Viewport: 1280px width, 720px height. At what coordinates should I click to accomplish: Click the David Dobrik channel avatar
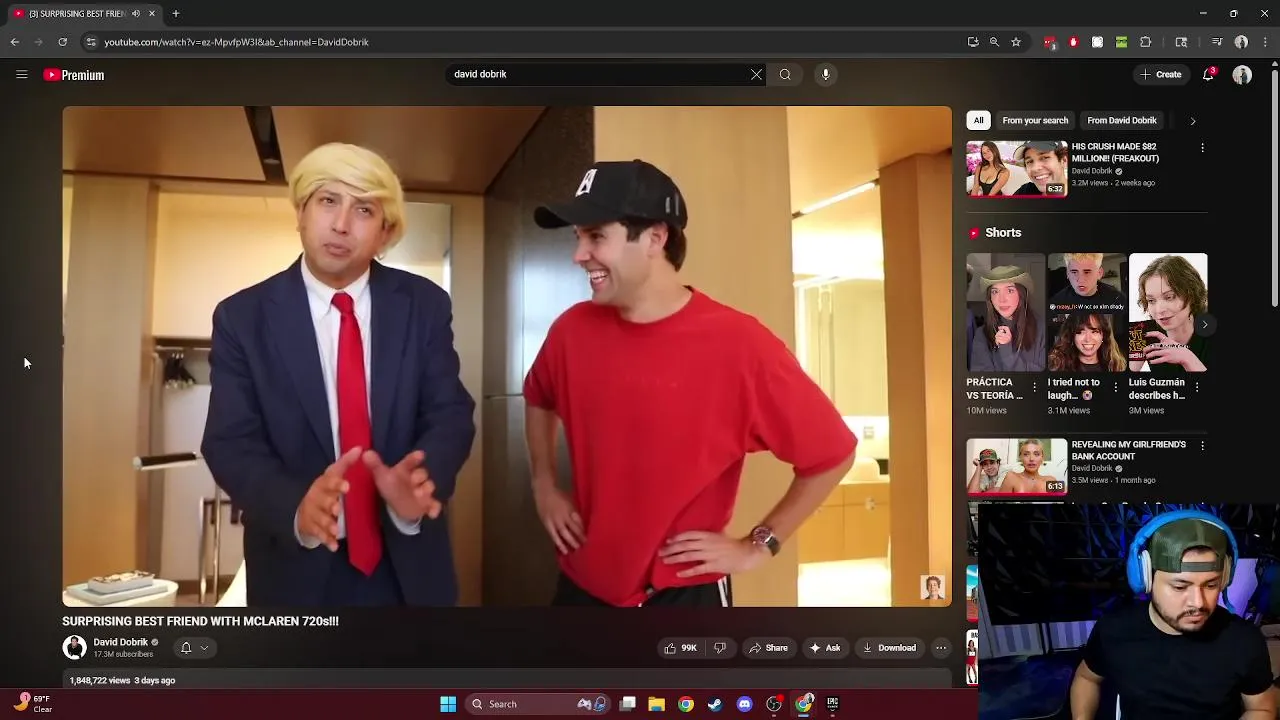point(74,647)
